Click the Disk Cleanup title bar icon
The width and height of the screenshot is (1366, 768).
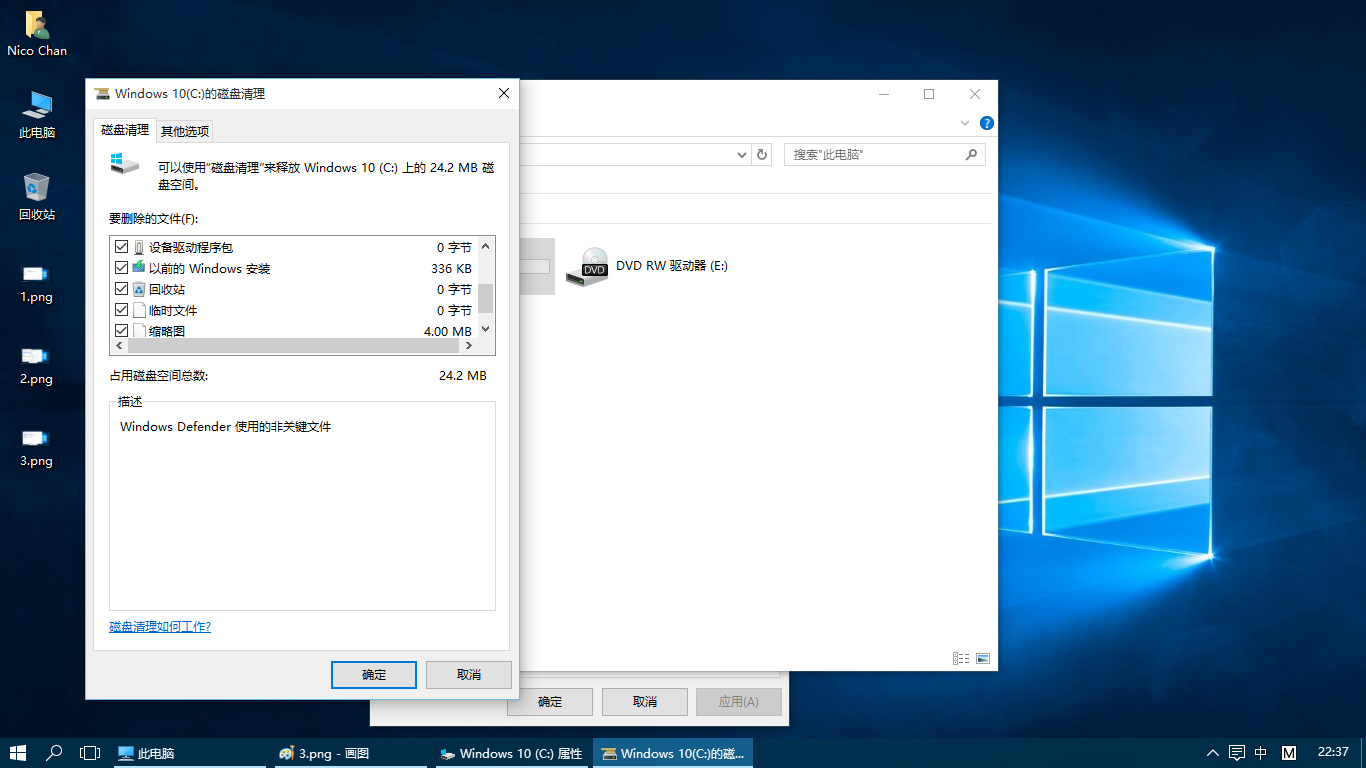point(102,94)
